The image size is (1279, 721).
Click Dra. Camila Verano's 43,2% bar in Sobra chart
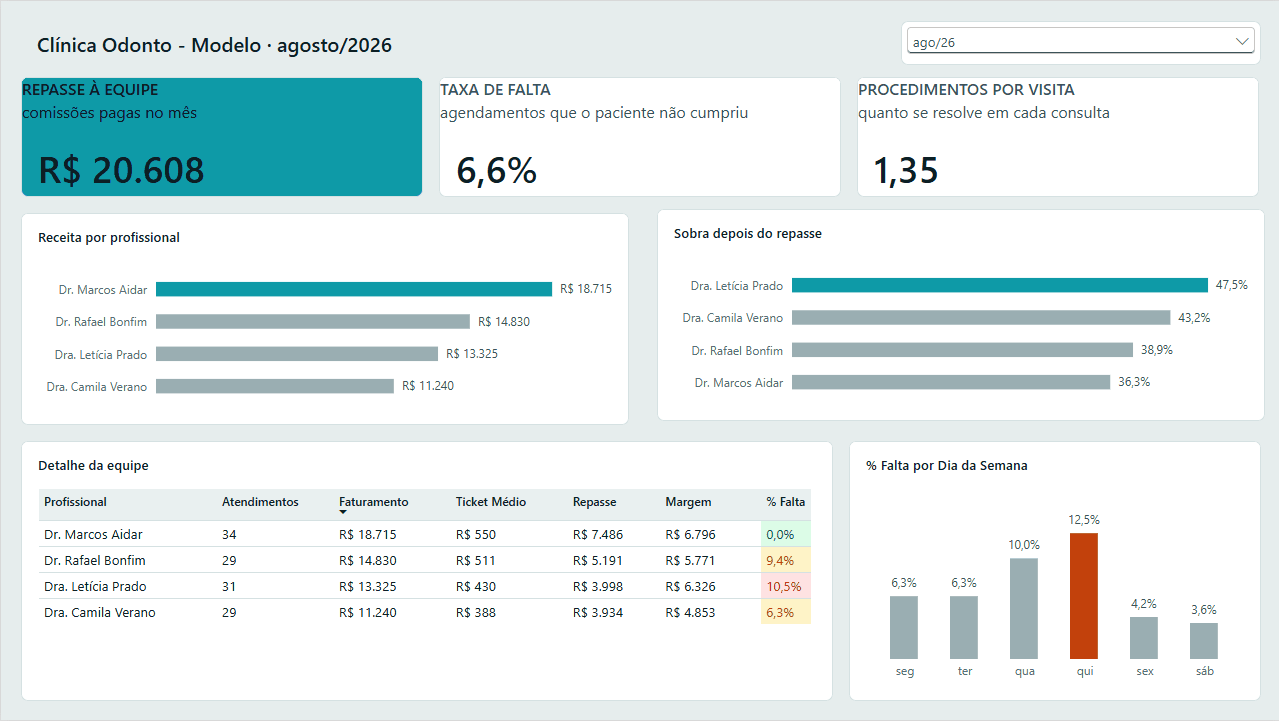(981, 317)
